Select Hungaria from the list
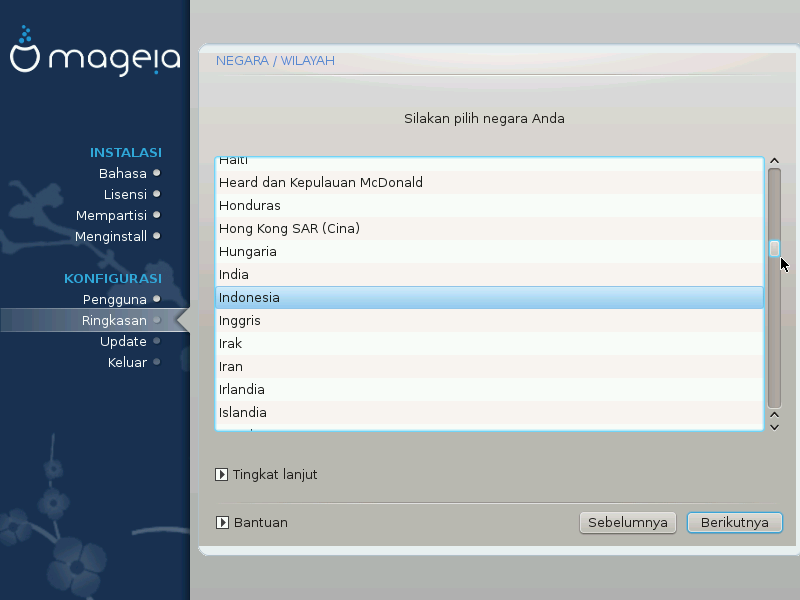This screenshot has width=800, height=600. (x=489, y=252)
